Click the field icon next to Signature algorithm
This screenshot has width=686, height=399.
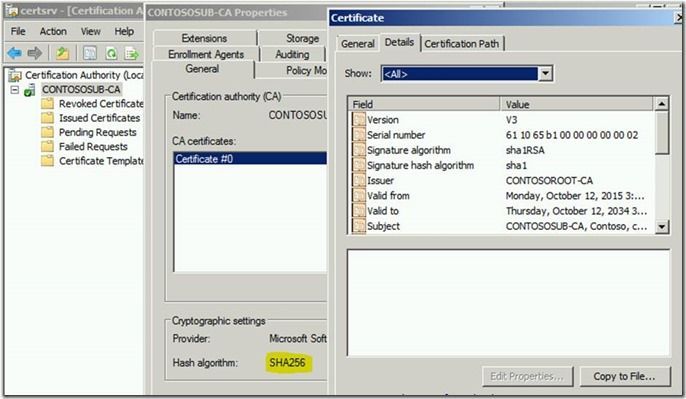359,150
